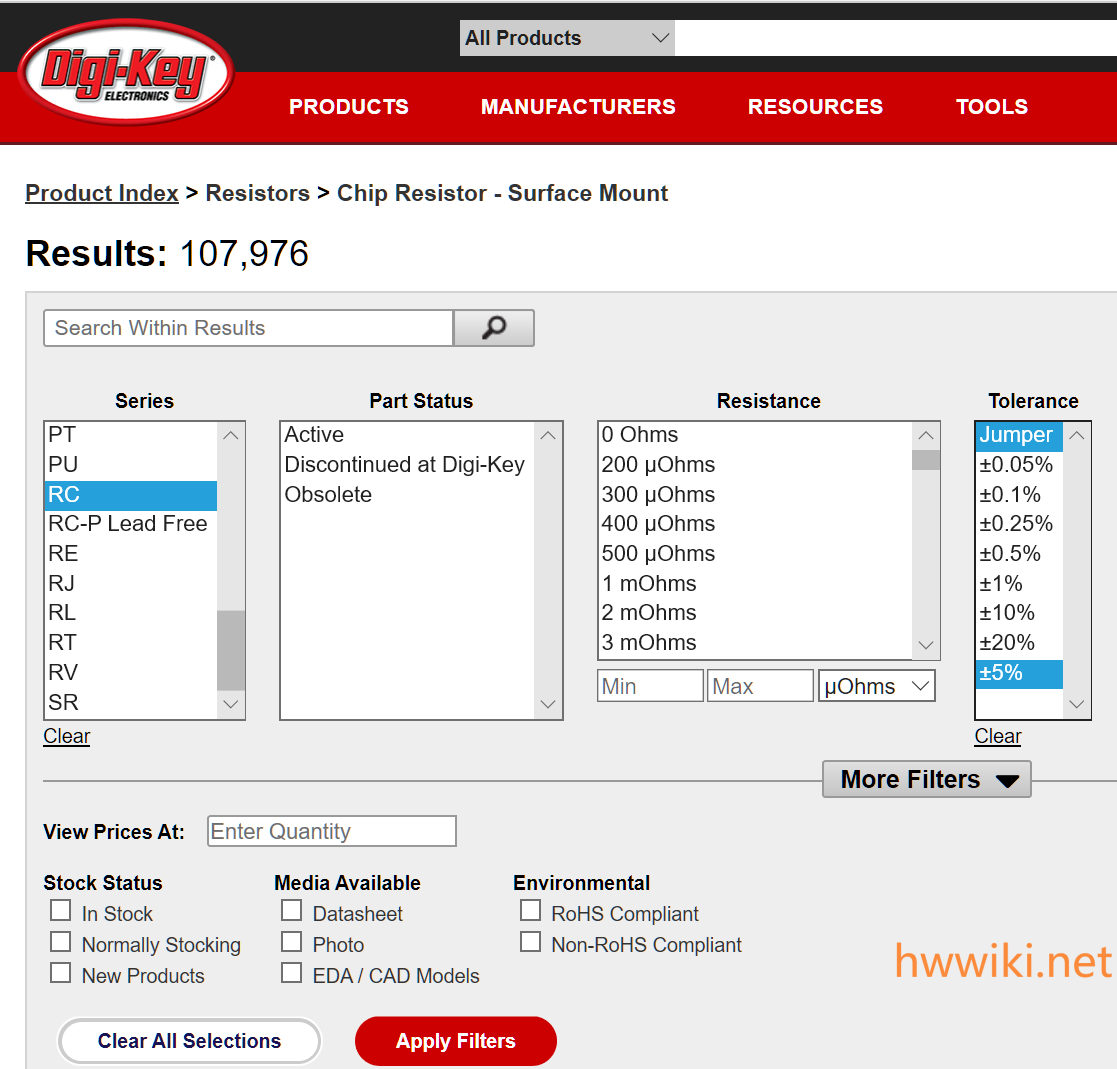The width and height of the screenshot is (1117, 1069).
Task: Tick the Datasheet media checkbox
Action: pyautogui.click(x=291, y=911)
